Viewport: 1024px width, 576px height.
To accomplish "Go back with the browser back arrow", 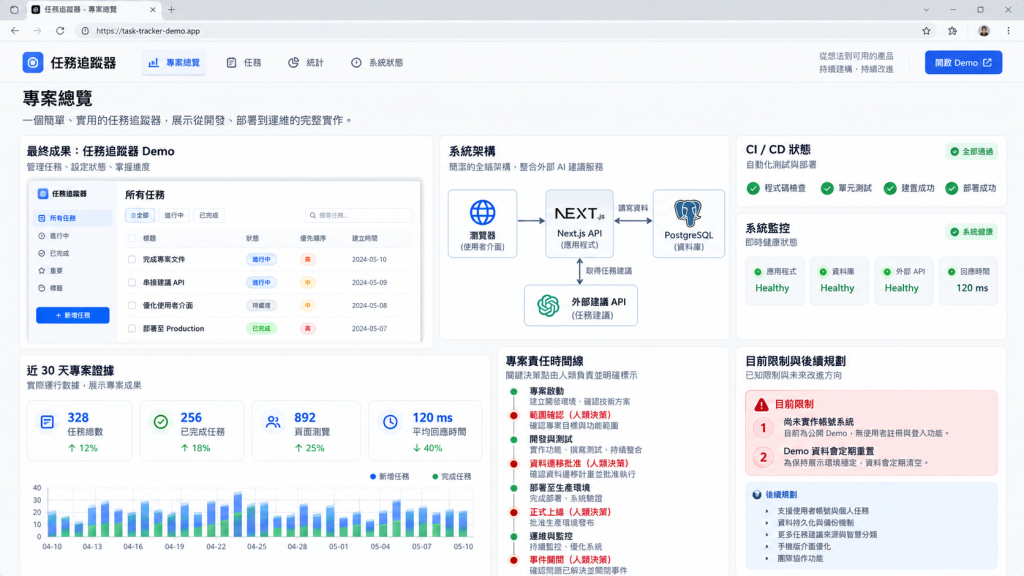I will 15,31.
